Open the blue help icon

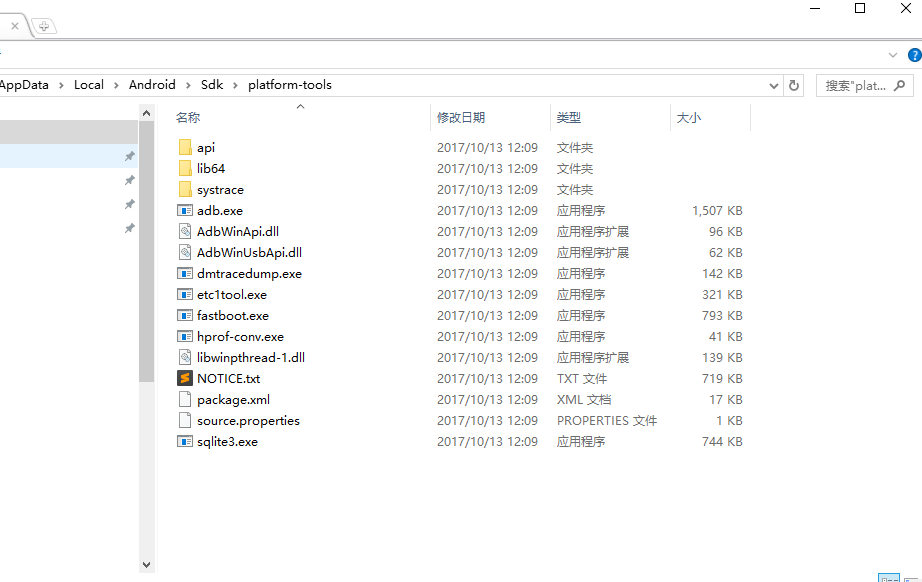914,55
